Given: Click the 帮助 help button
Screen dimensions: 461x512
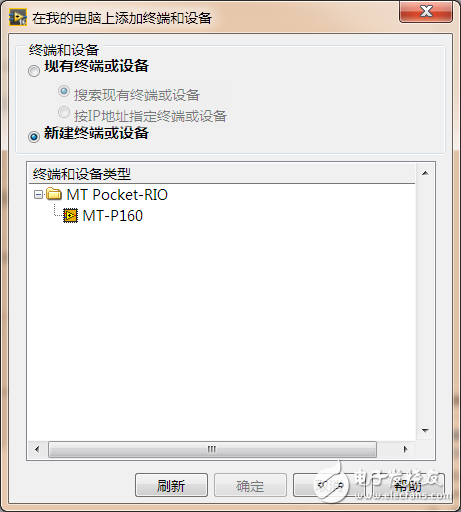Looking at the screenshot, I should [408, 485].
